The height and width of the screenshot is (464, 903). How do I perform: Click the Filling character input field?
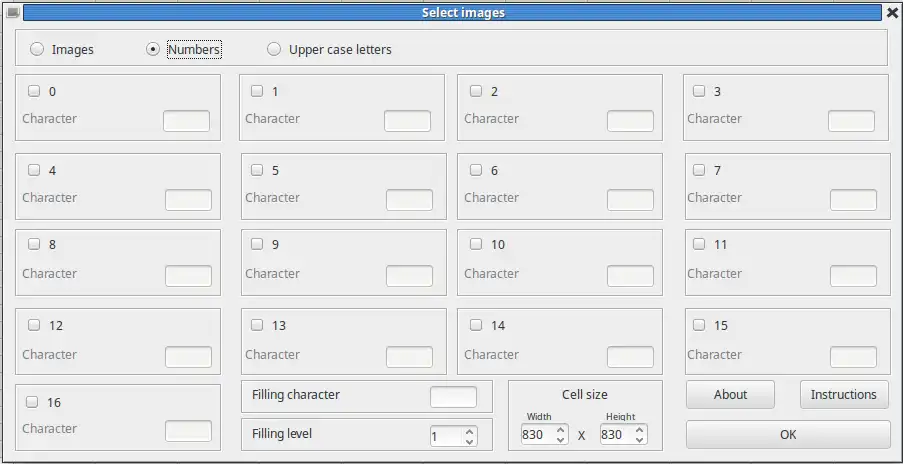pyautogui.click(x=453, y=396)
